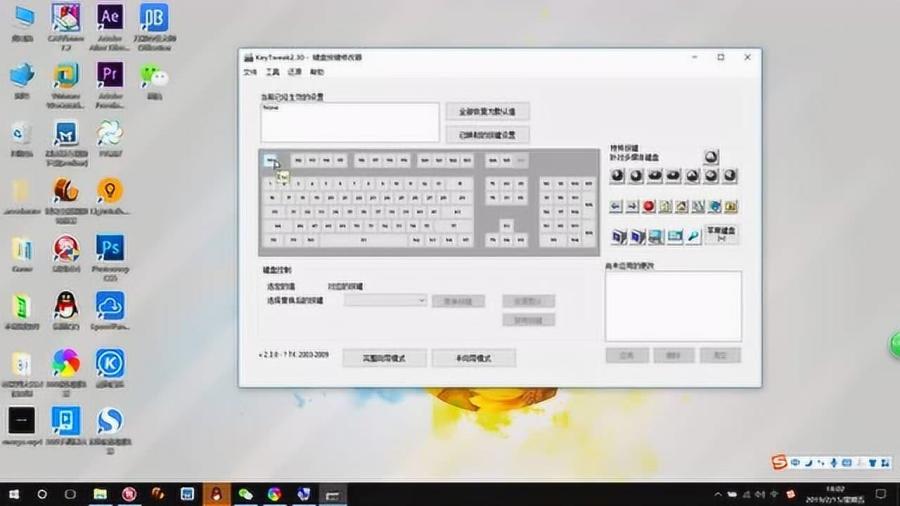Open the third menu in KeyTweak menu bar
This screenshot has height=506, width=900.
coord(294,72)
